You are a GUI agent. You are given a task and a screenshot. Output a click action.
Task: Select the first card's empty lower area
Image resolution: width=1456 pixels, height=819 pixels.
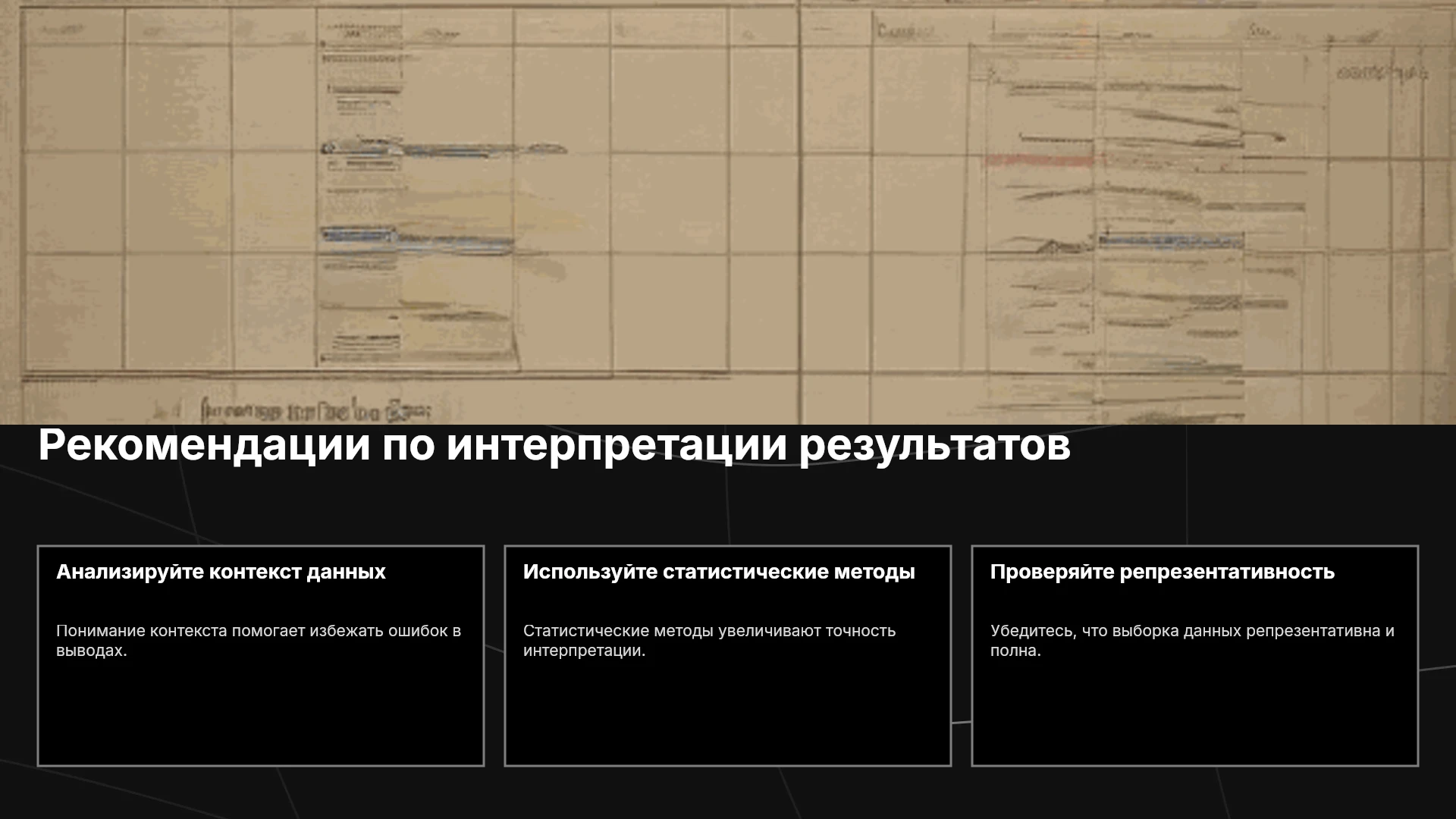point(261,713)
